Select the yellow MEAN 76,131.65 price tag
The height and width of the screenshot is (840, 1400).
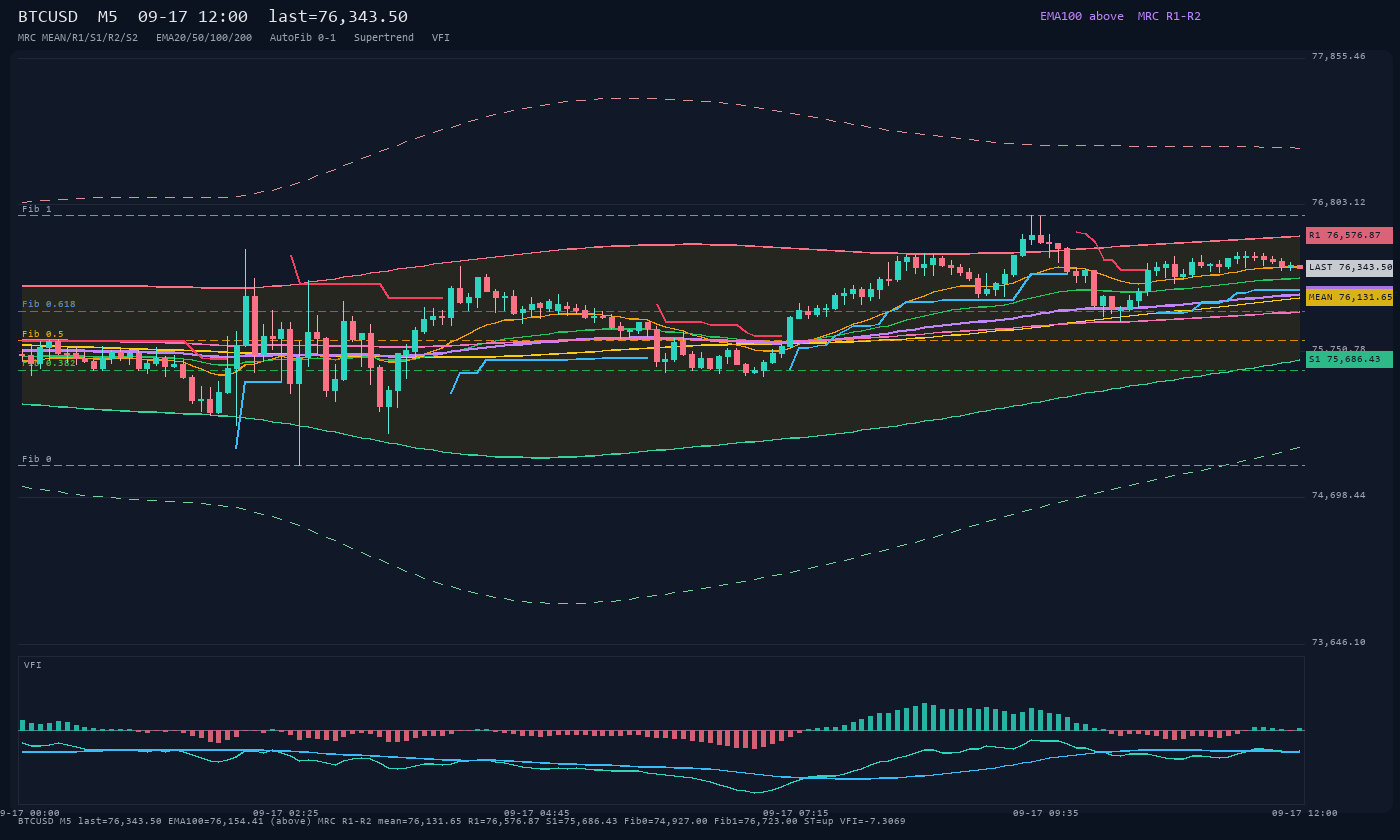(x=1349, y=297)
